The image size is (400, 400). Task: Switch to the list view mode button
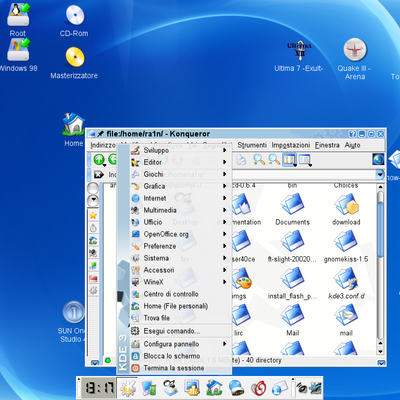point(305,160)
